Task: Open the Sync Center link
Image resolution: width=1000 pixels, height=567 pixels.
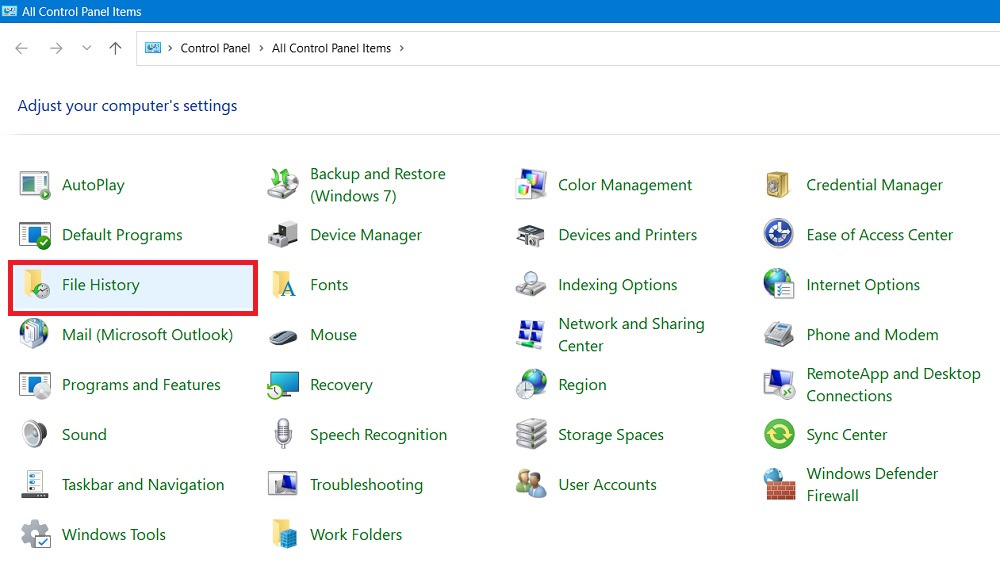Action: pos(846,435)
